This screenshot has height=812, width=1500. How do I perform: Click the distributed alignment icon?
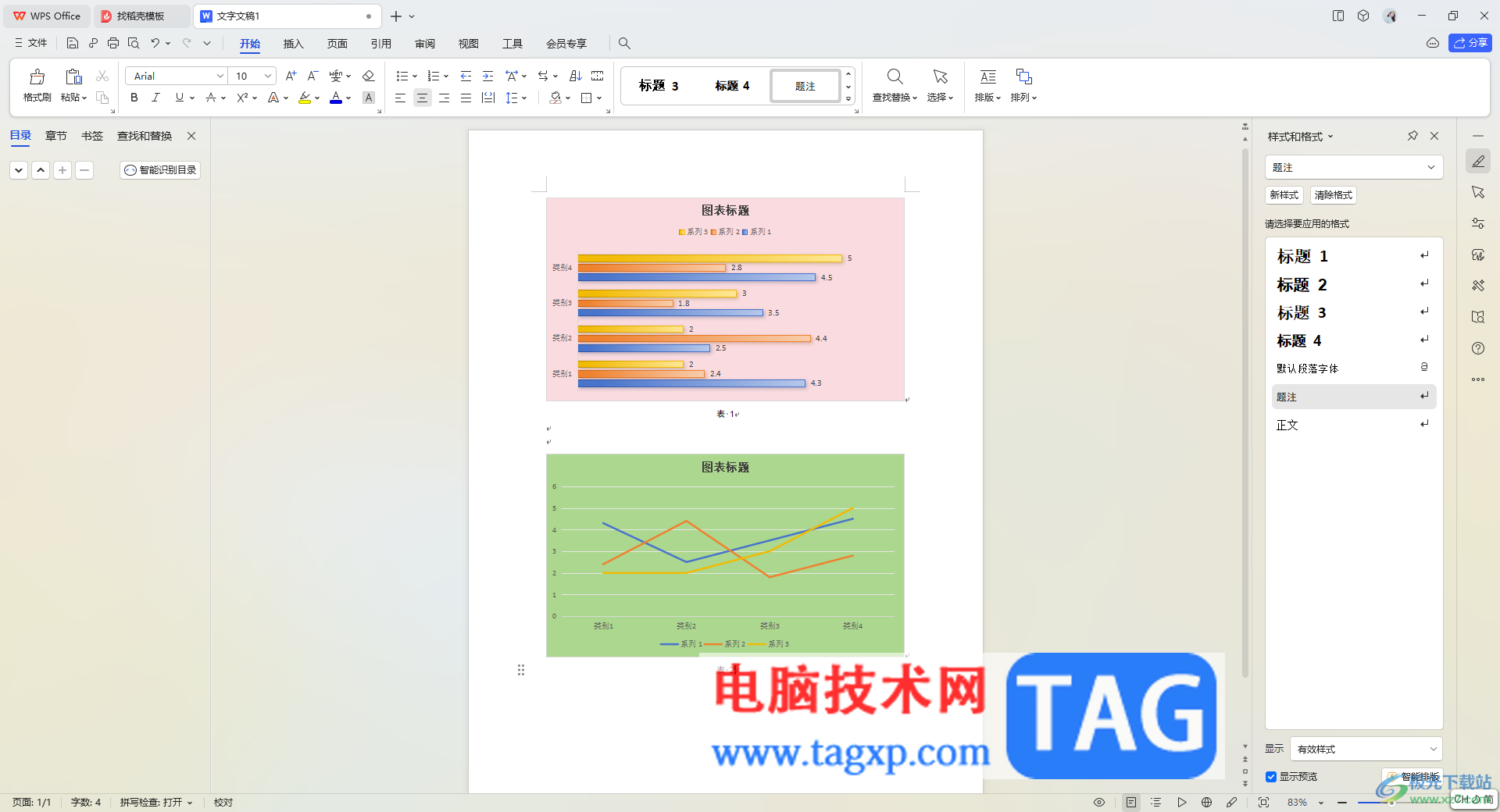(488, 98)
